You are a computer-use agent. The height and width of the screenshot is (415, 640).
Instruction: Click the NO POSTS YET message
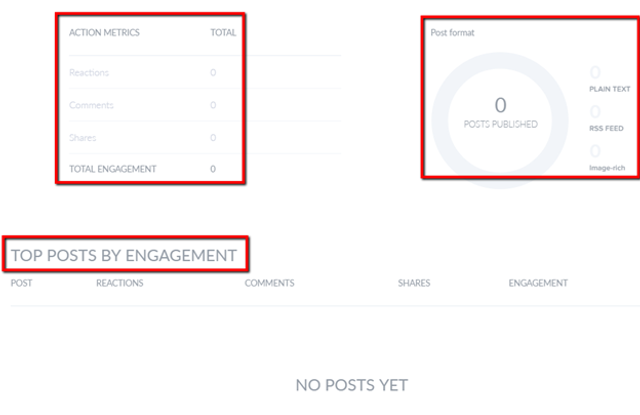point(351,385)
